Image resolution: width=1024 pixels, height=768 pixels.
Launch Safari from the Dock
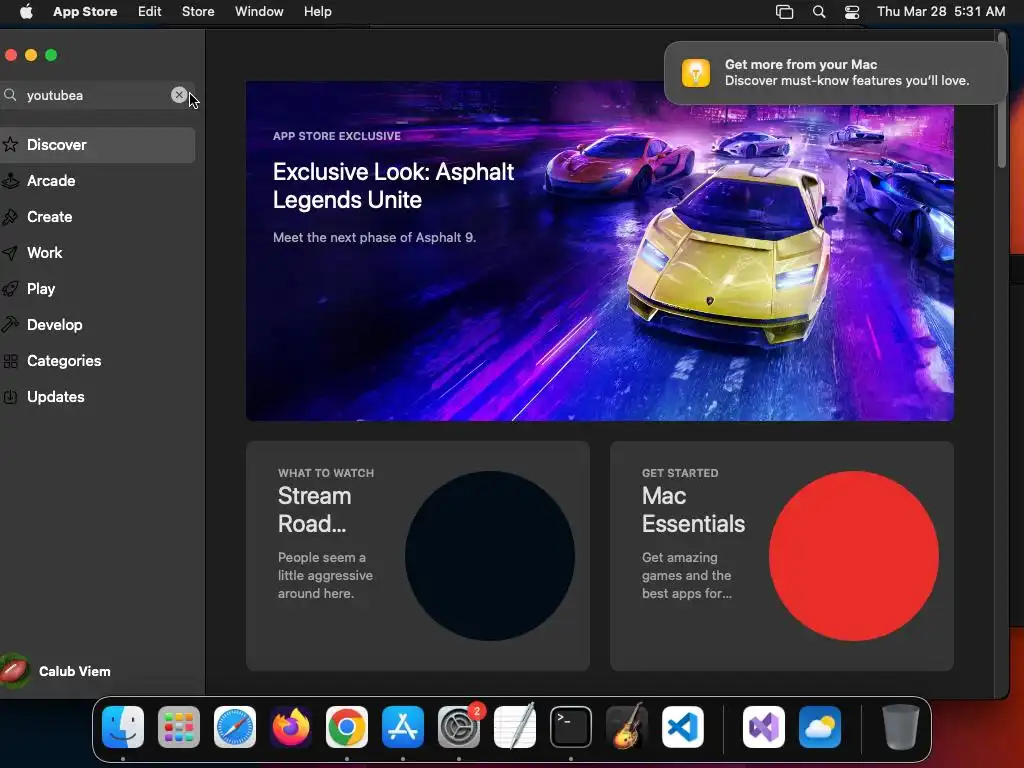235,727
